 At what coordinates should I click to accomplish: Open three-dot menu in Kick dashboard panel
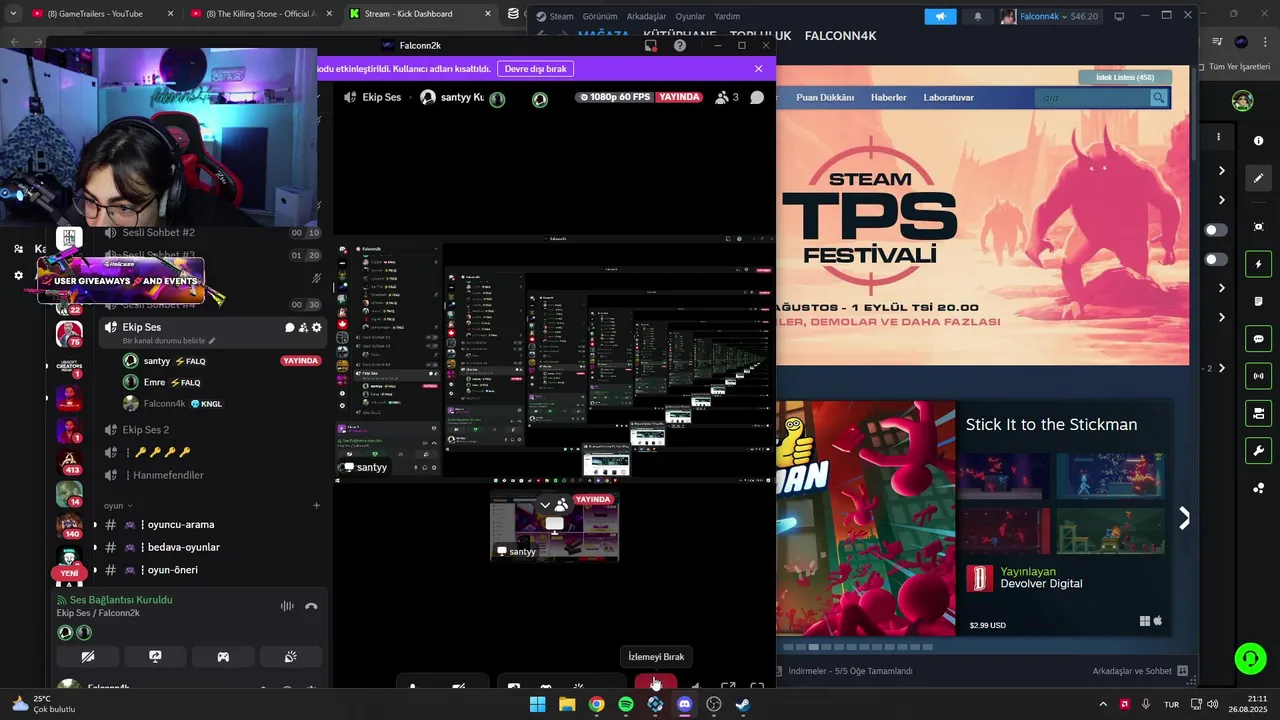point(1218,137)
